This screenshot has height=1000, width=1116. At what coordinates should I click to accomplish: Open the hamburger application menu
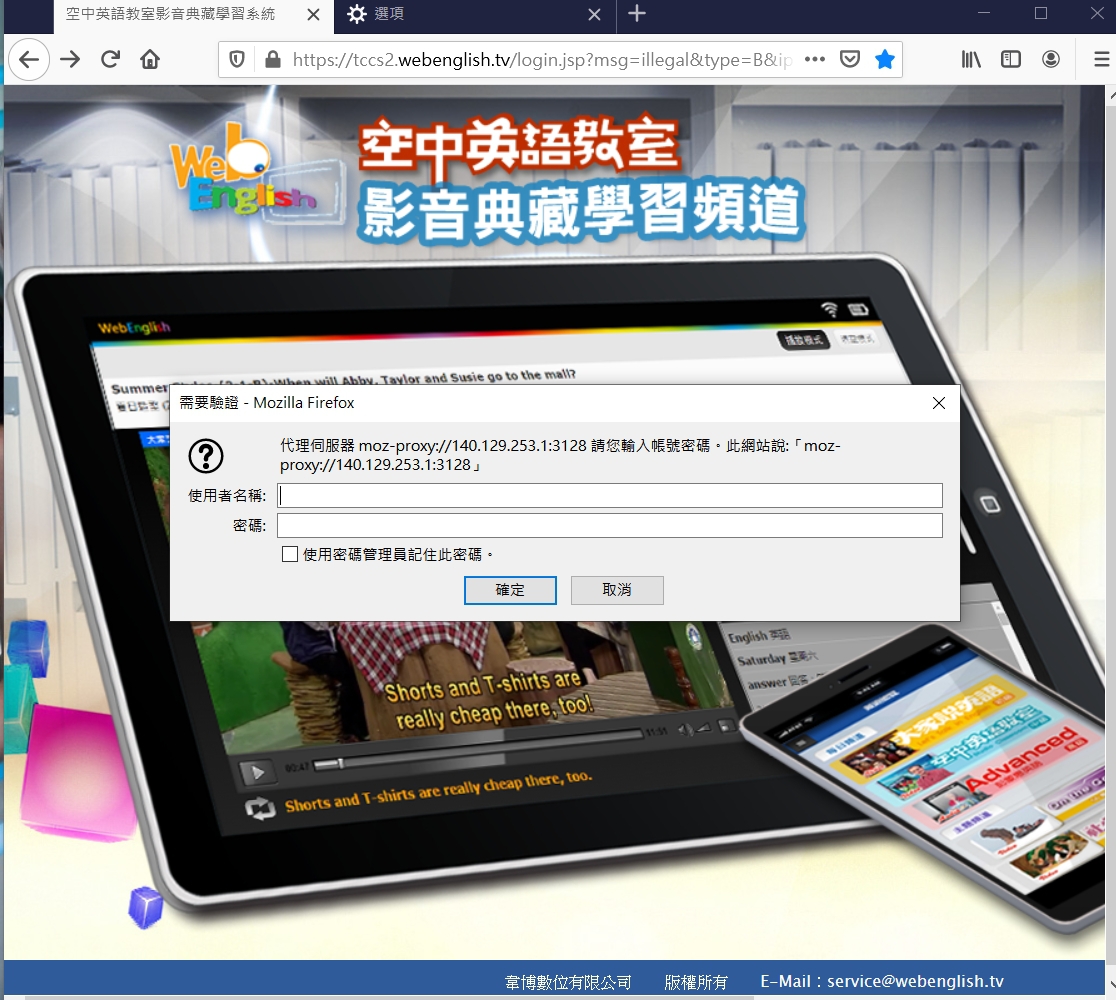click(1101, 59)
